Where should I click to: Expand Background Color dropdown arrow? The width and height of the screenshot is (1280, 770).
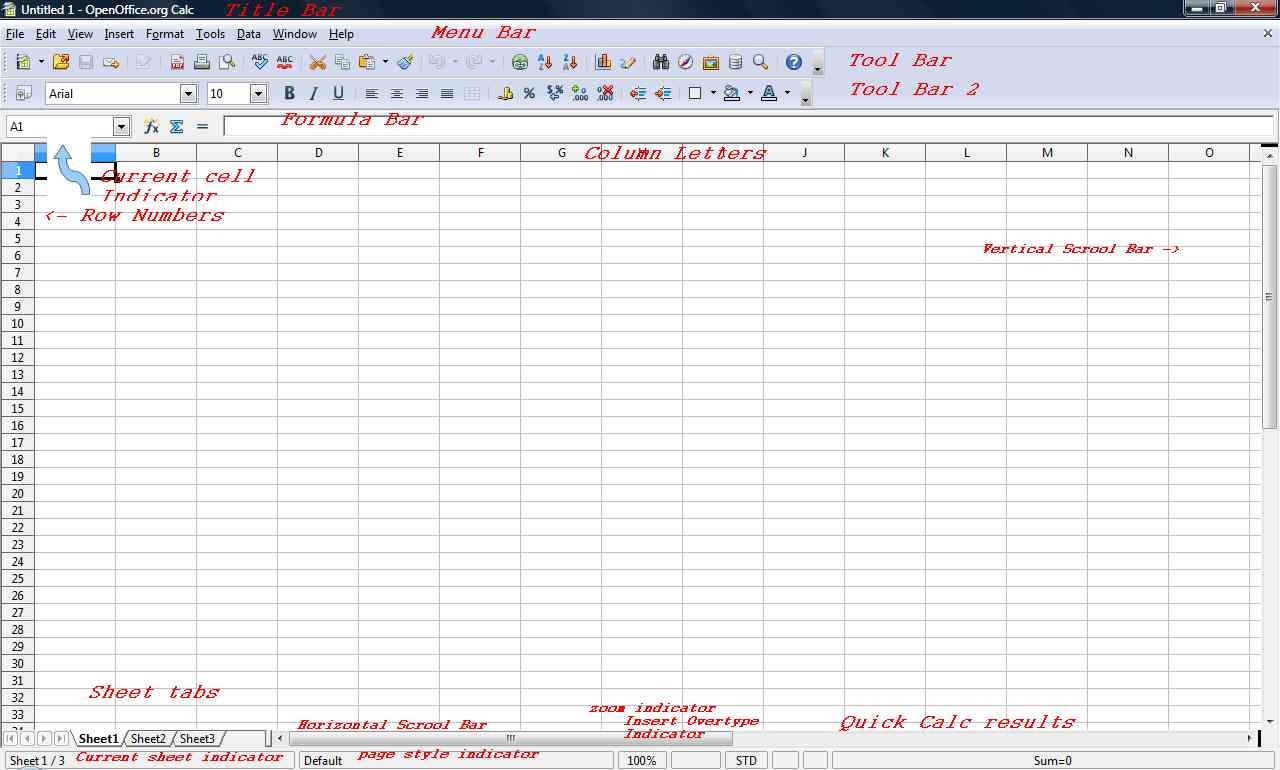click(x=750, y=93)
